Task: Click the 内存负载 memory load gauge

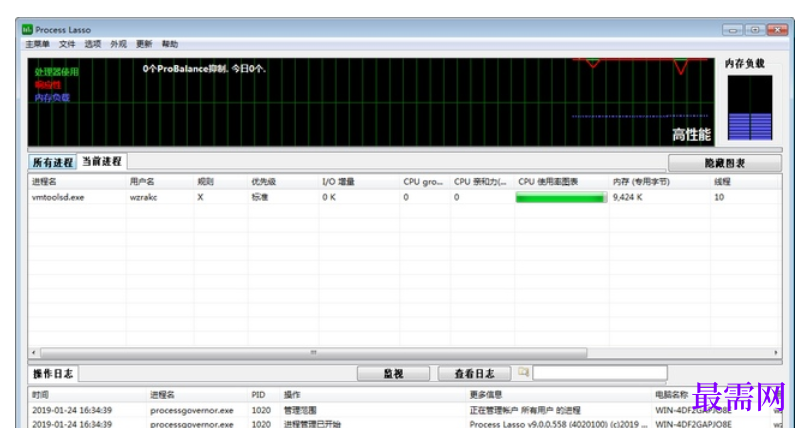Action: [750, 108]
